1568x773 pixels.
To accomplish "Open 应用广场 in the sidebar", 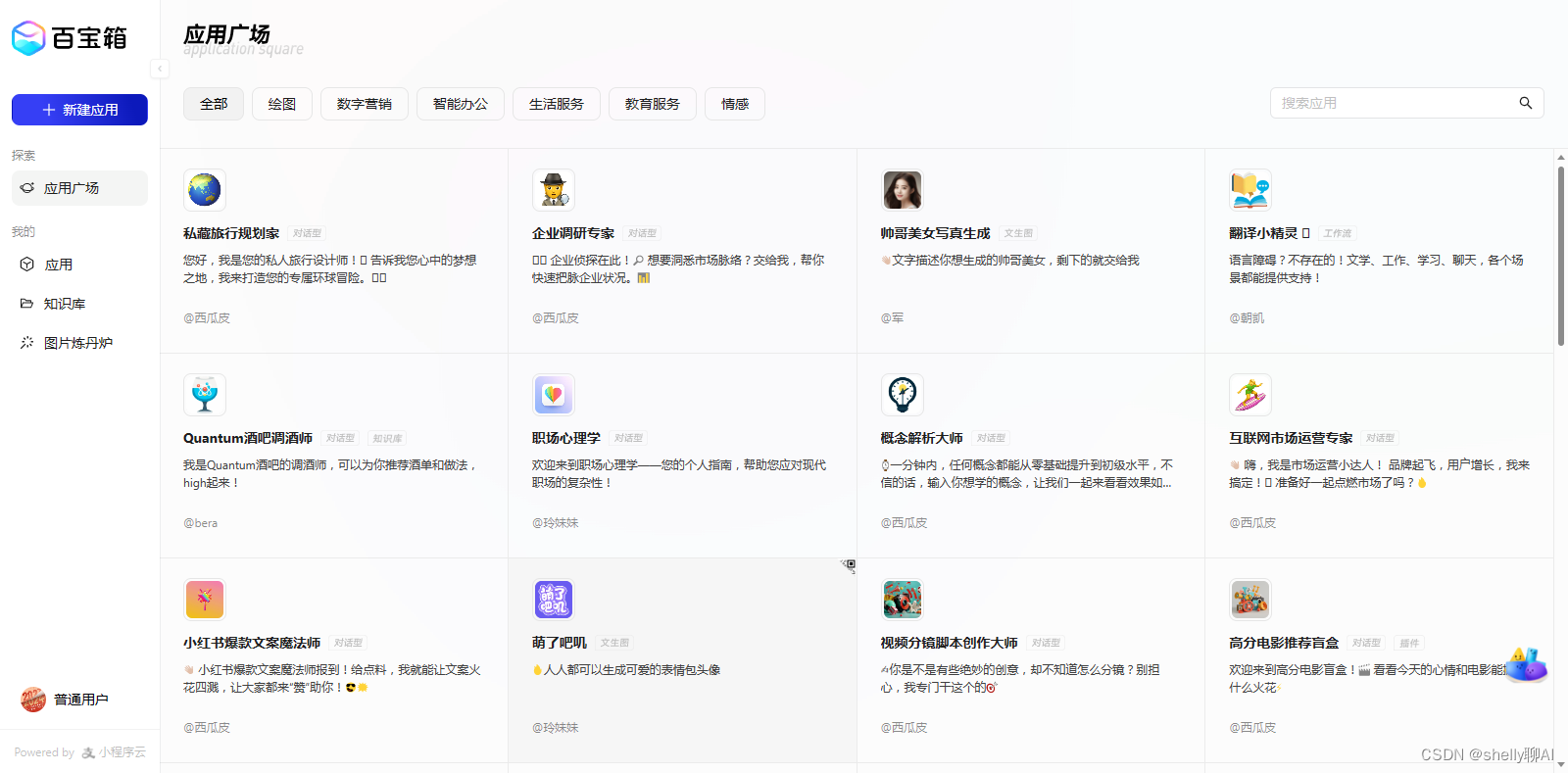I will coord(79,188).
